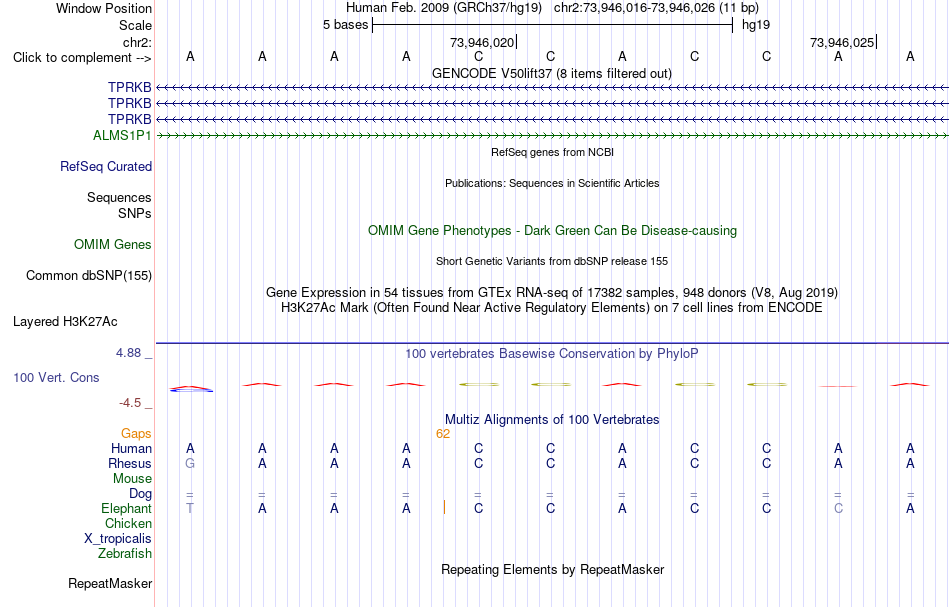Screen dimensions: 950x607
Task: Click the Elephant species label
Action: coord(127,508)
